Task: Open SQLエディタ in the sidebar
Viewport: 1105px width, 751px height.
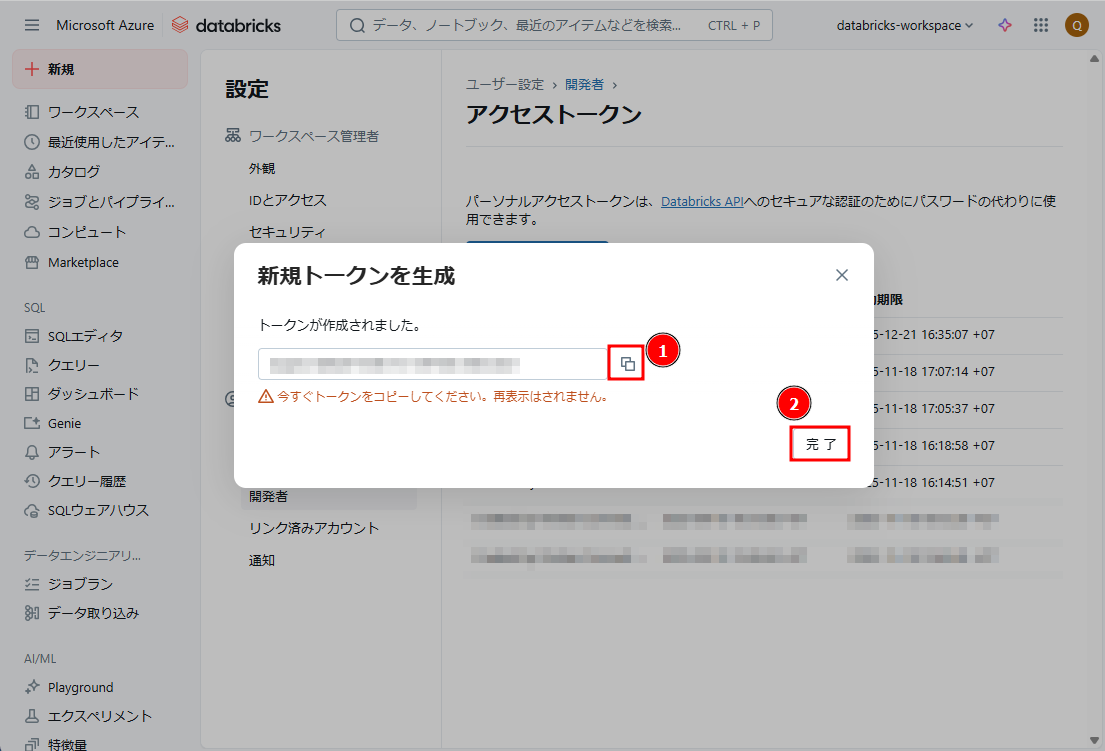Action: pos(85,336)
